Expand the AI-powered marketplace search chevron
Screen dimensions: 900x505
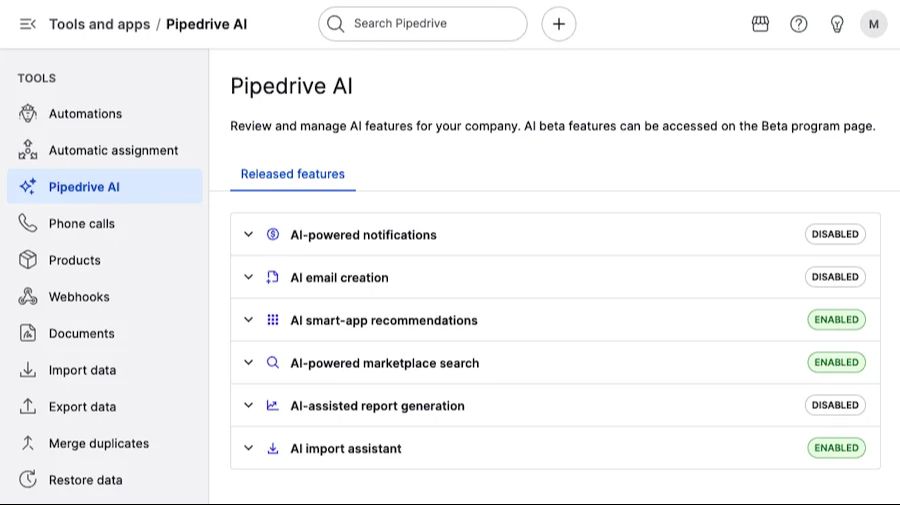click(249, 363)
